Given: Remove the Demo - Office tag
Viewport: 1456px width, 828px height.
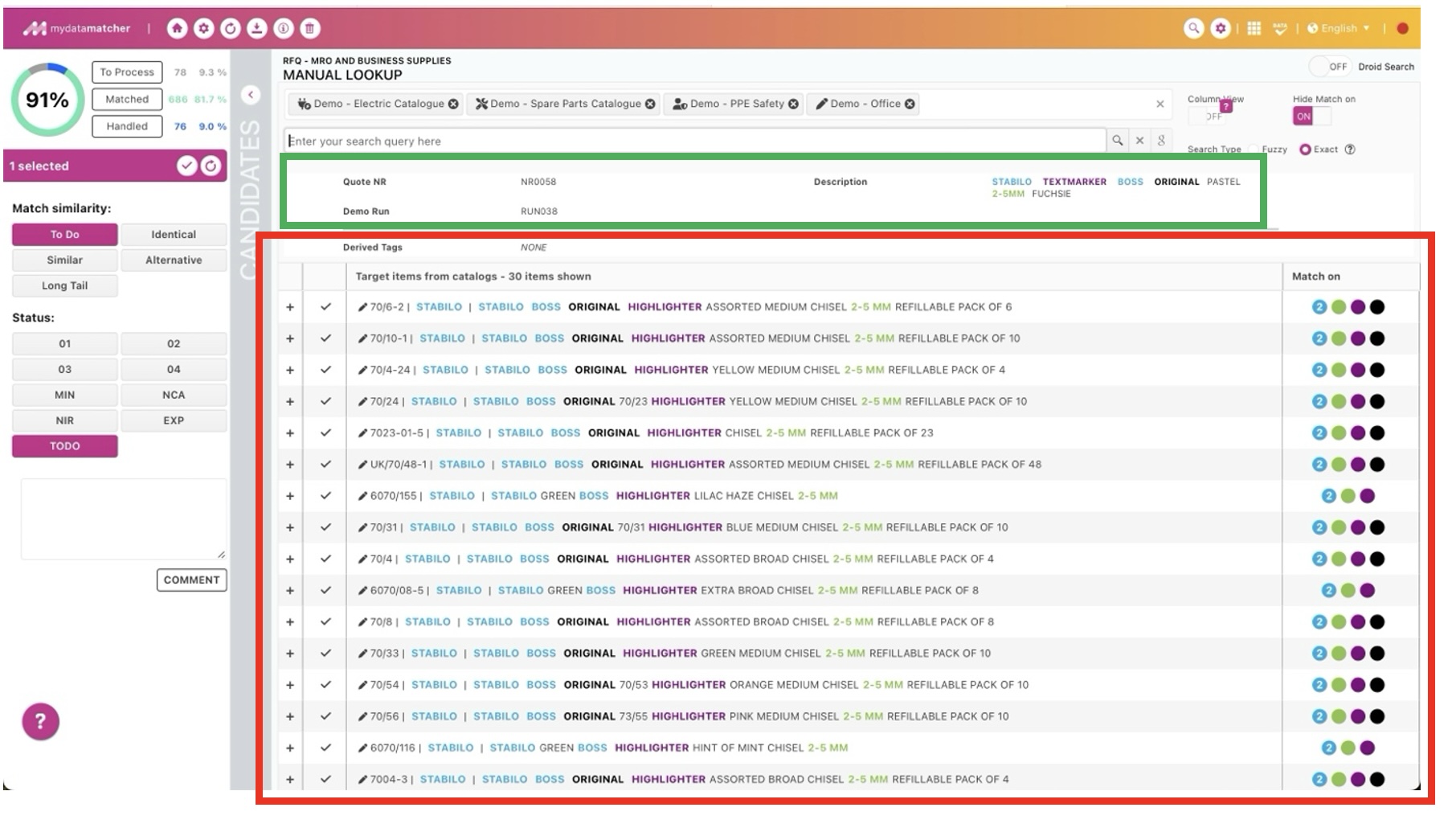Looking at the screenshot, I should pyautogui.click(x=910, y=104).
